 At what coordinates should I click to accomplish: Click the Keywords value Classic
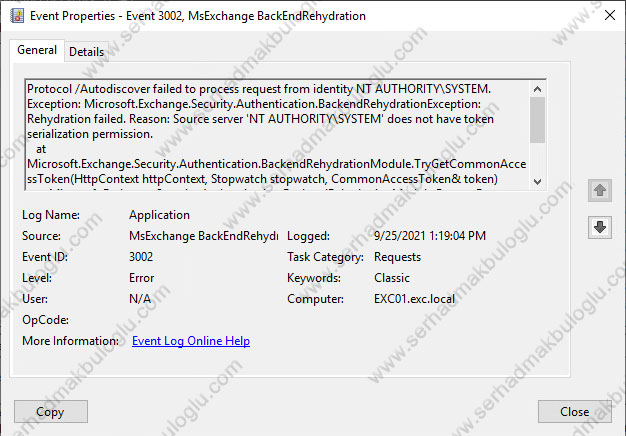(x=392, y=278)
